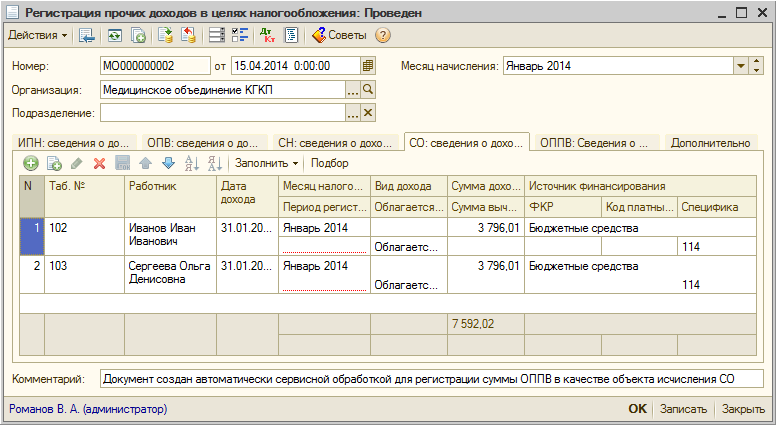776x425 pixels.
Task: Move row down with blue arrow icon
Action: tap(168, 162)
